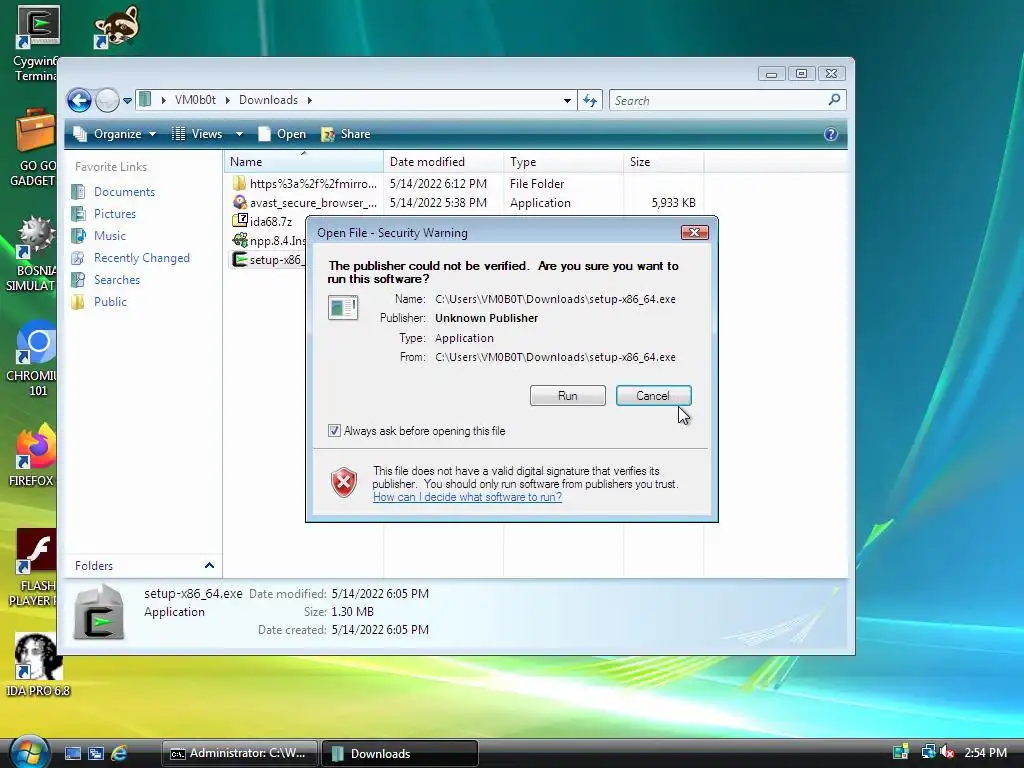Expand the arrow after Downloads in address bar
The image size is (1024, 768).
(x=310, y=100)
